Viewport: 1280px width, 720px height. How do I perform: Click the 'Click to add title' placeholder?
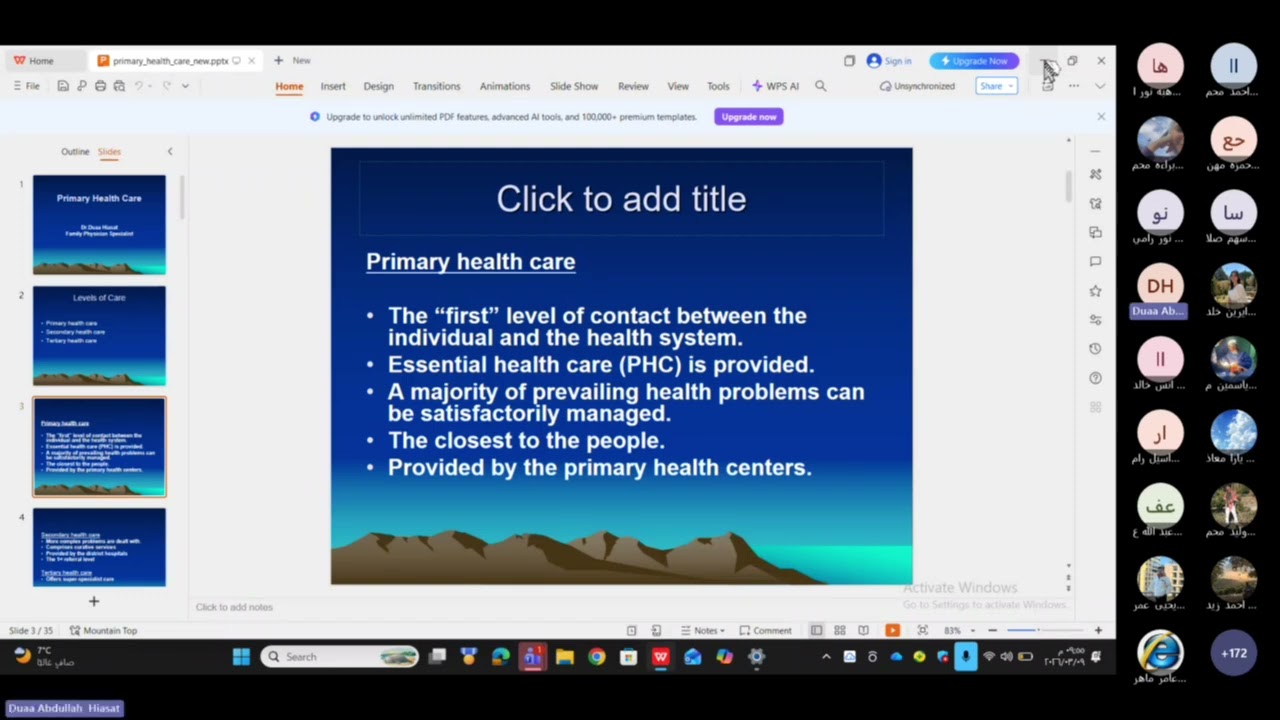click(x=621, y=199)
